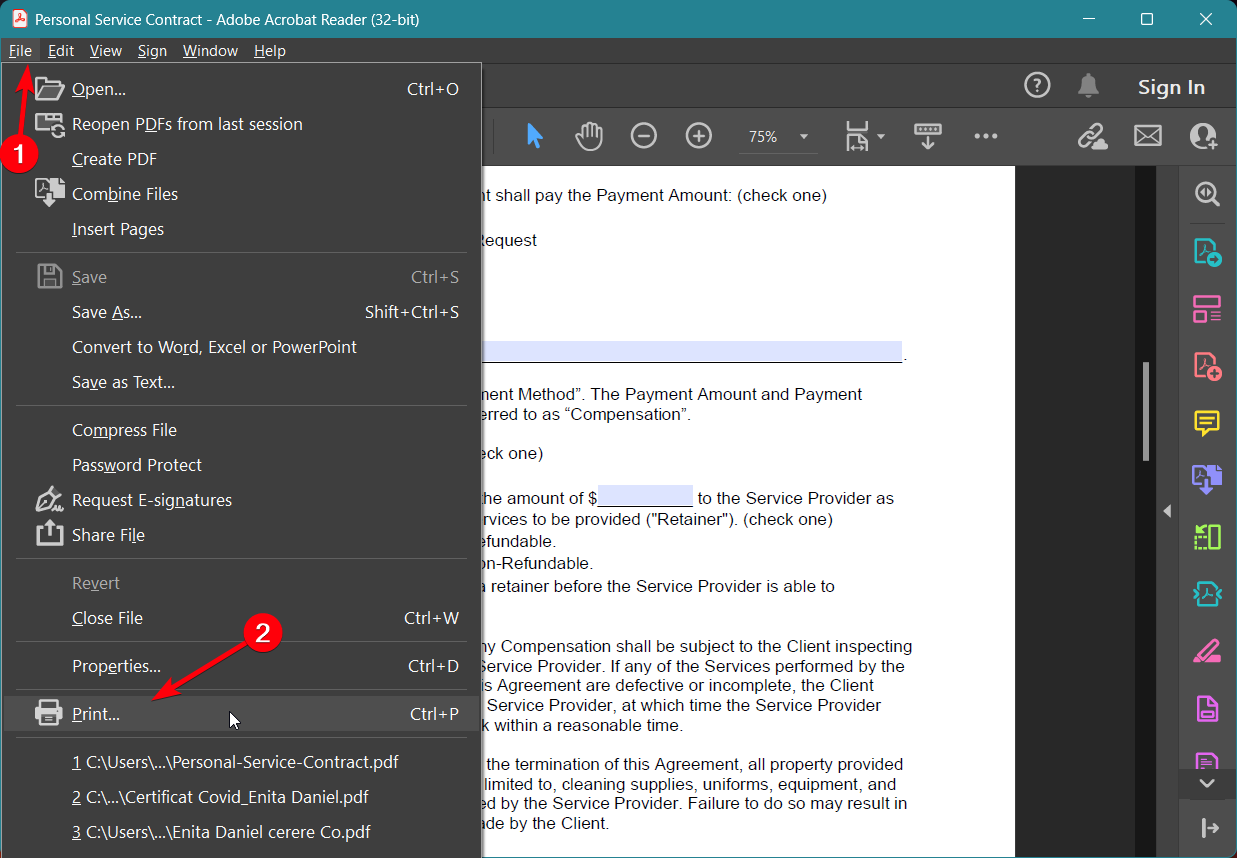Open the Sign menu
This screenshot has height=858, width=1237.
[152, 50]
